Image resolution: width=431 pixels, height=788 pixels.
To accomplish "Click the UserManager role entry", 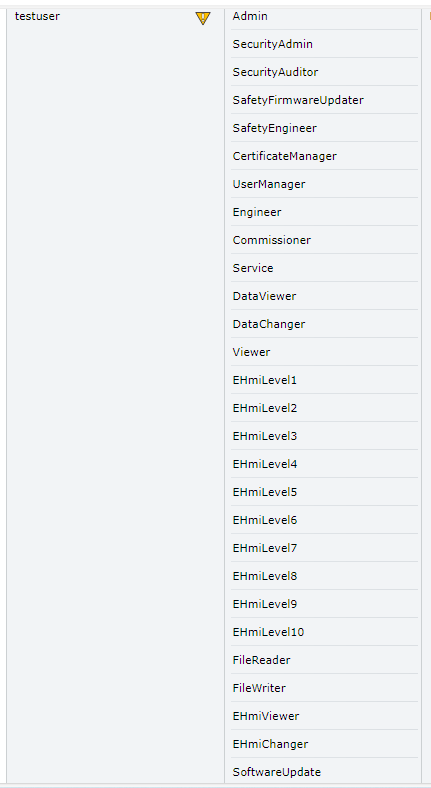I will point(269,184).
